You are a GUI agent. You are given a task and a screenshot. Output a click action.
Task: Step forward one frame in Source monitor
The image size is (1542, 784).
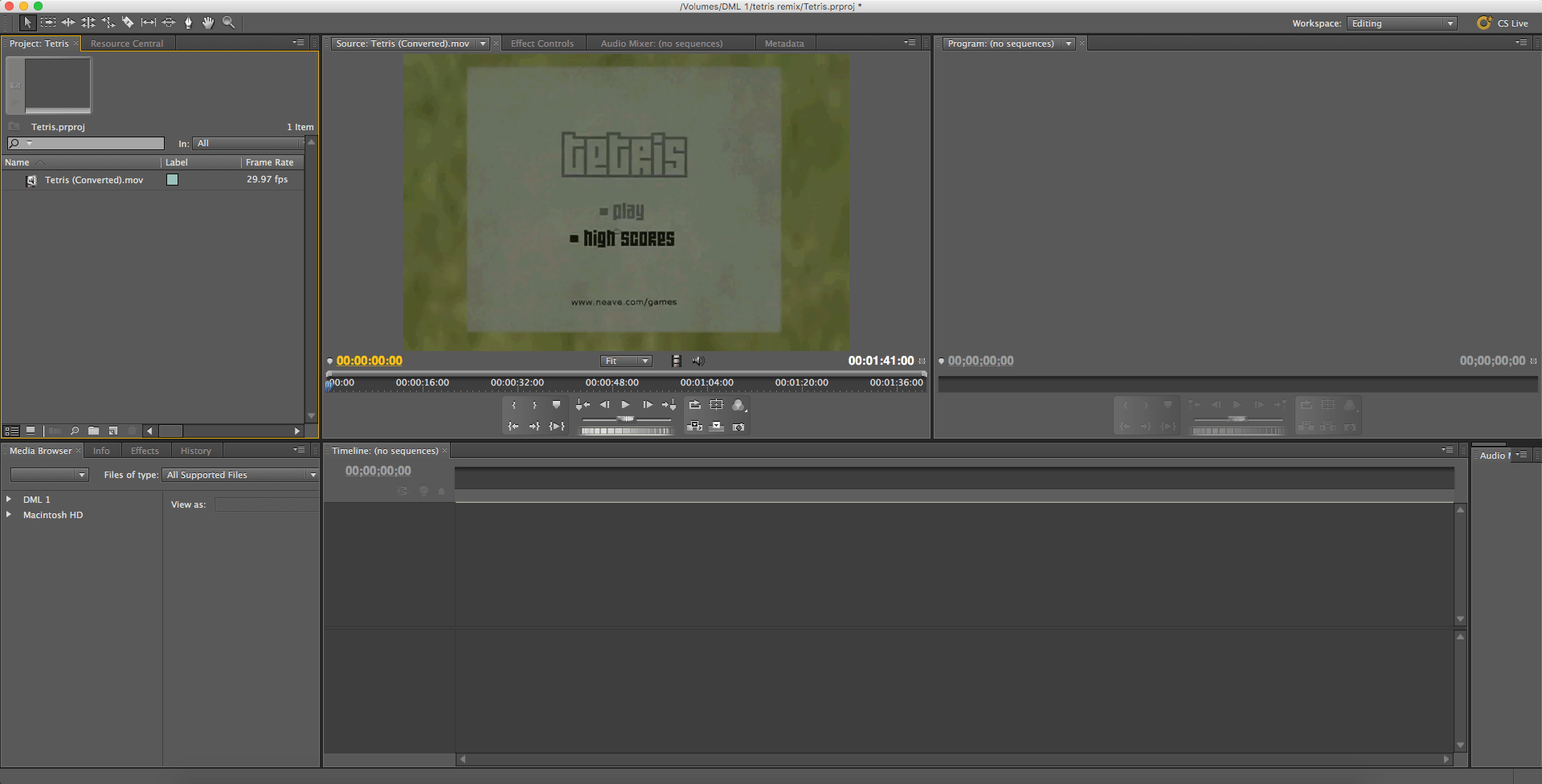point(647,405)
